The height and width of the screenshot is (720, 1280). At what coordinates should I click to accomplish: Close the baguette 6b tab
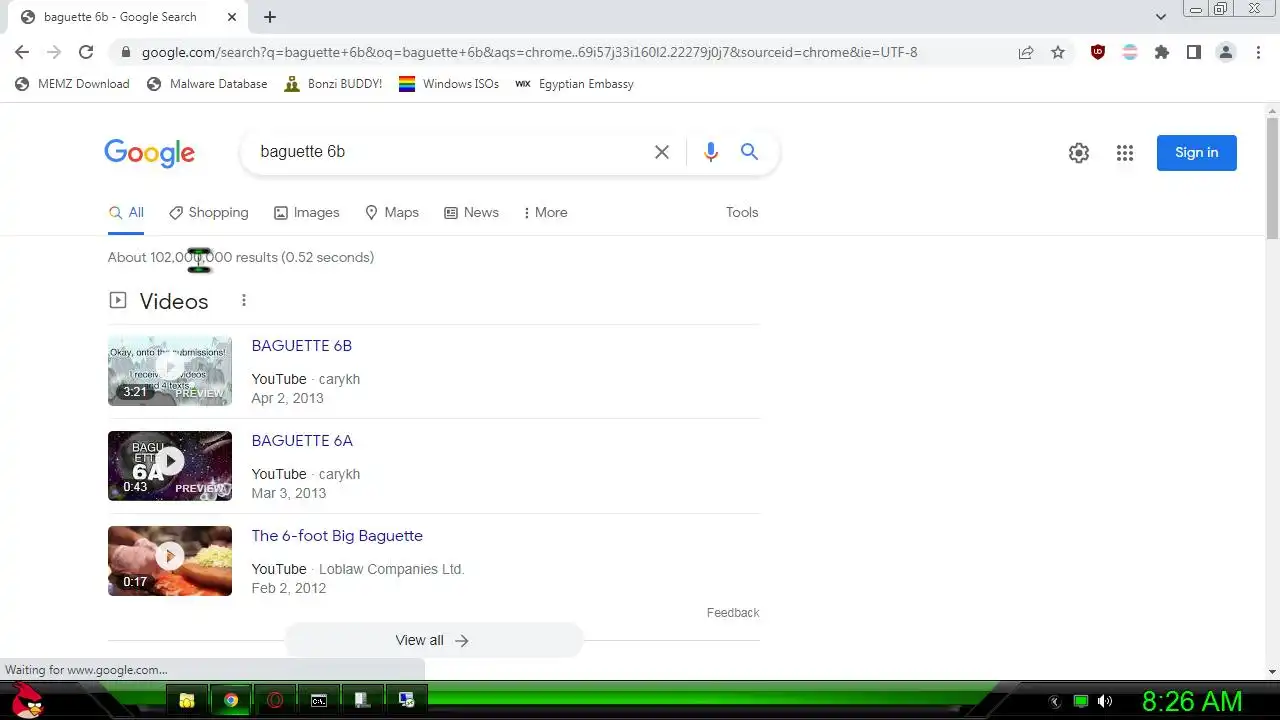point(231,17)
